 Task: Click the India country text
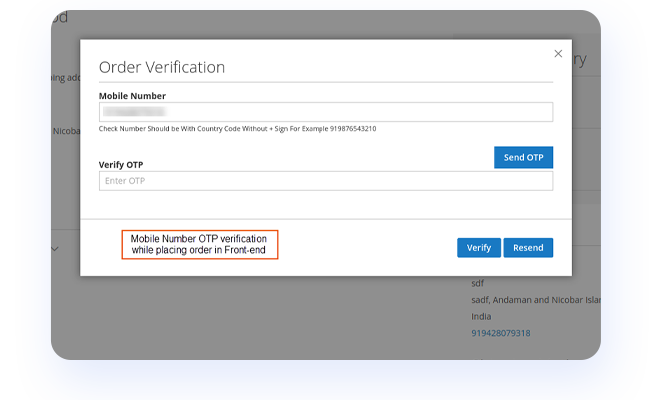point(482,316)
